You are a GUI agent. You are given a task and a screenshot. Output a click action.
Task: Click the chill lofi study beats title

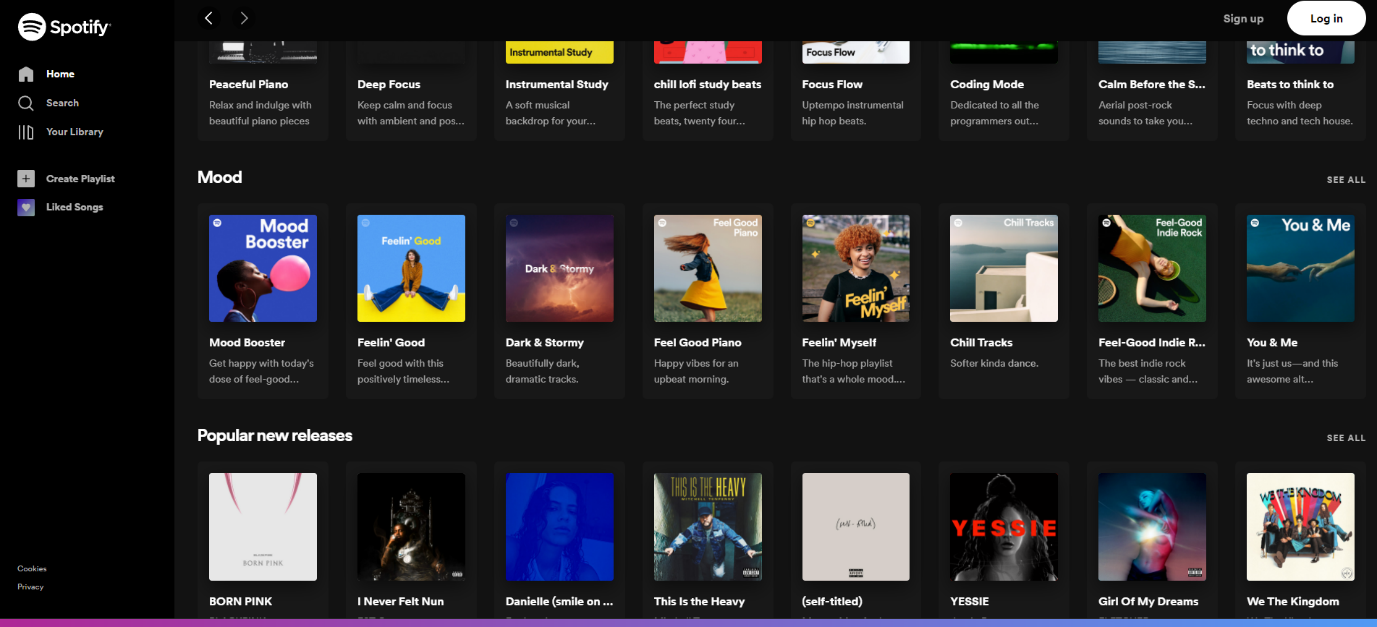pos(707,84)
